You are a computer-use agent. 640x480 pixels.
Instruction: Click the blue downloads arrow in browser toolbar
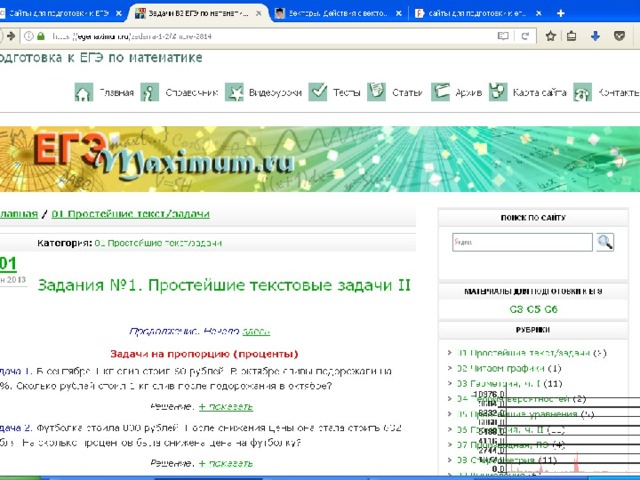596,35
